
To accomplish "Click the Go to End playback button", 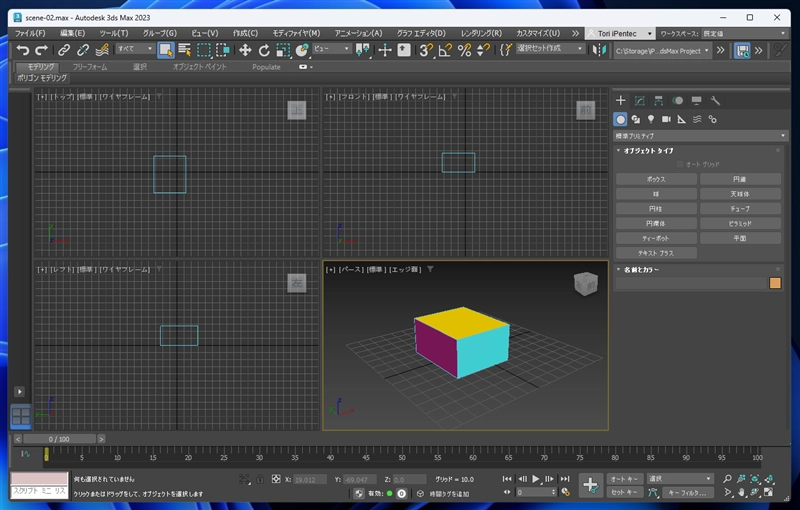I will (565, 479).
